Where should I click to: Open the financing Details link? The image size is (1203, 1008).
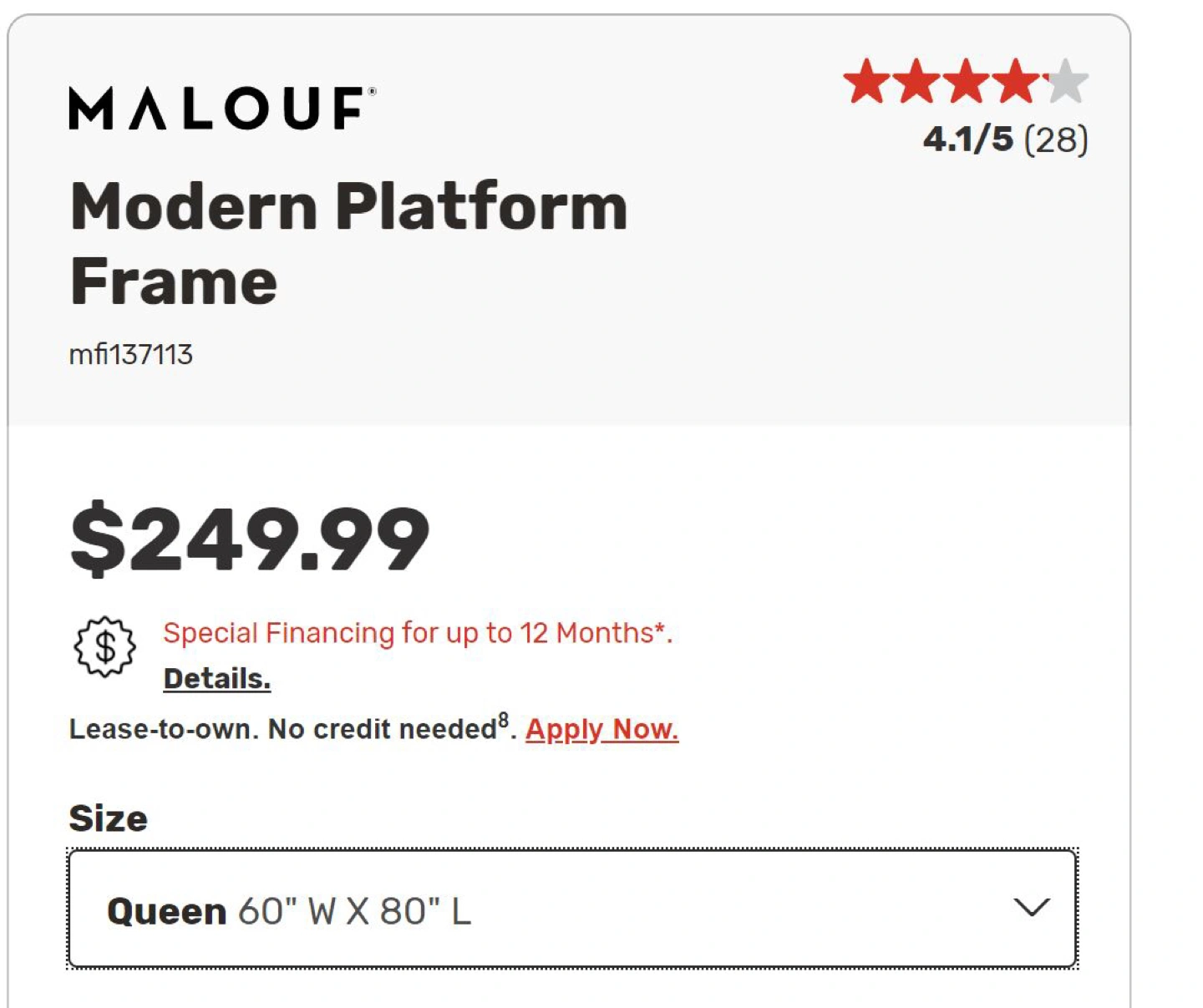point(217,679)
